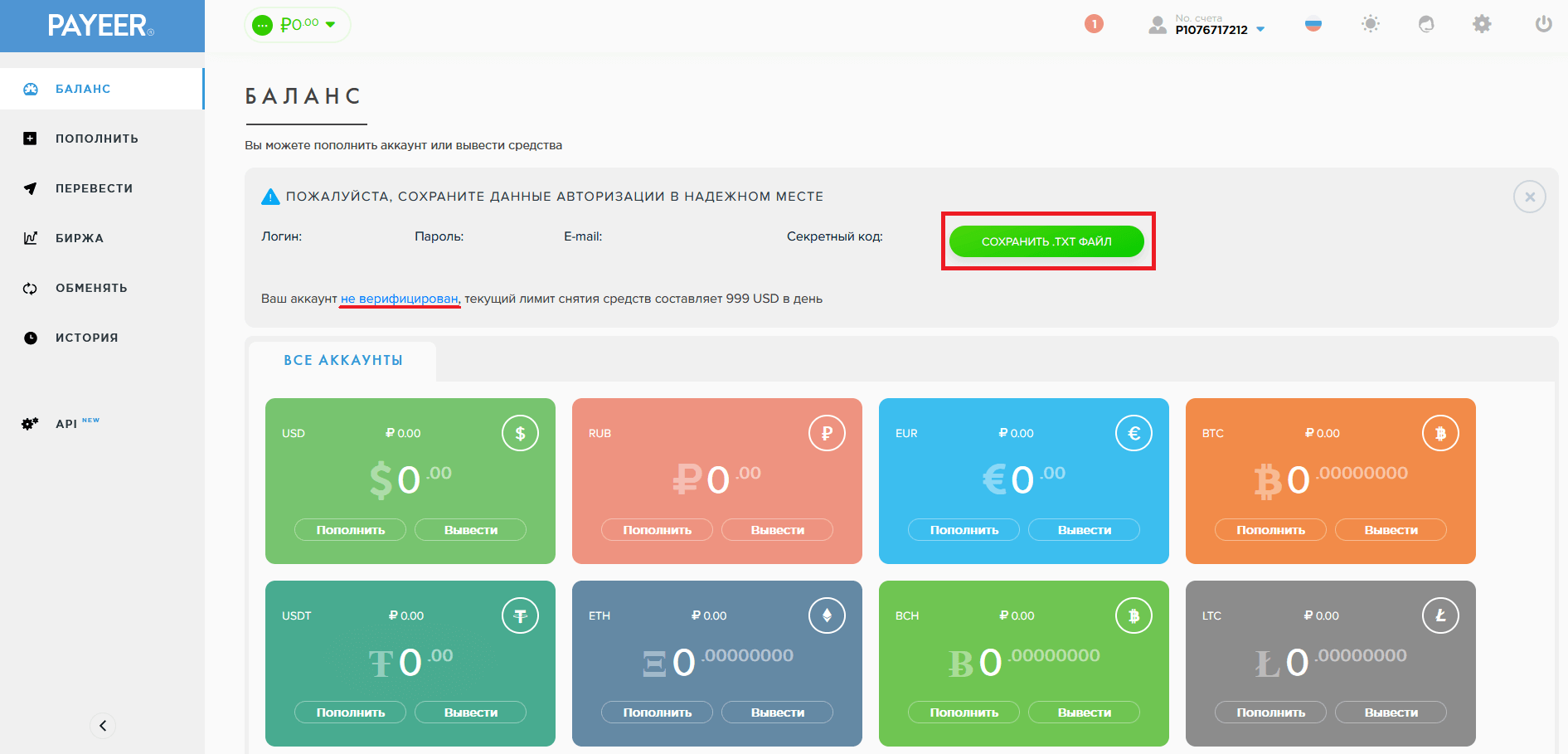
Task: Click the Bitcoin icon on BTC card
Action: tap(1440, 433)
